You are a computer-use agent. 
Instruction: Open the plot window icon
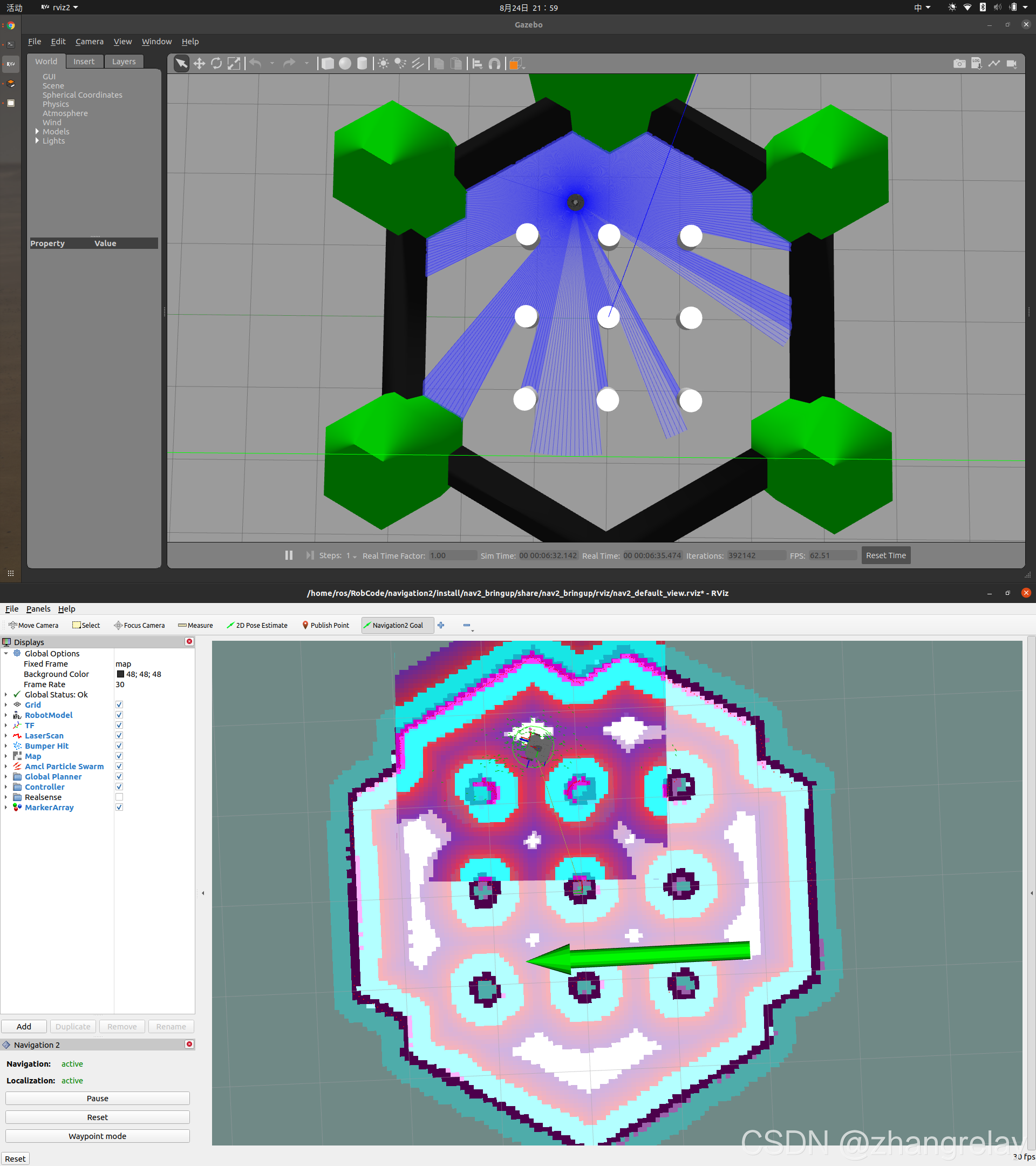(994, 63)
